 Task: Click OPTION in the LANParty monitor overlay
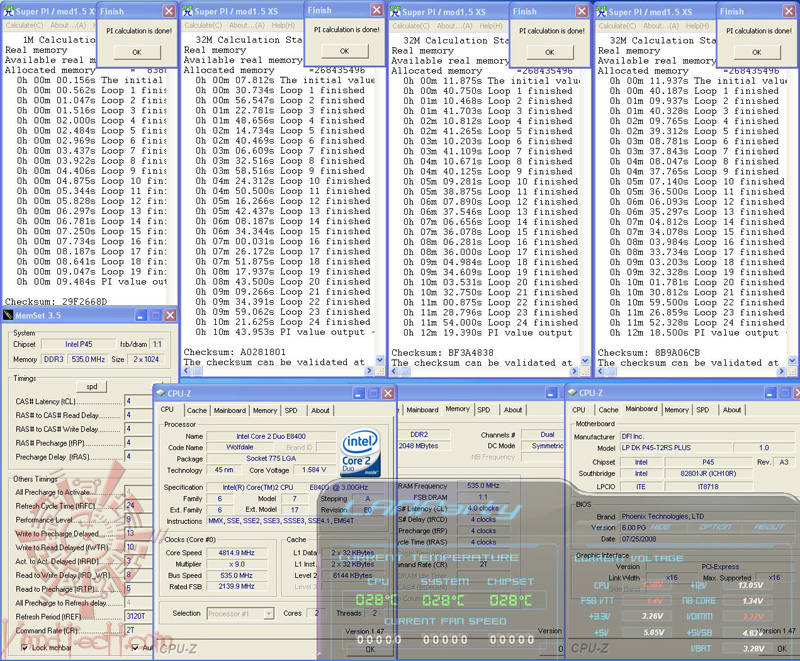pos(715,527)
